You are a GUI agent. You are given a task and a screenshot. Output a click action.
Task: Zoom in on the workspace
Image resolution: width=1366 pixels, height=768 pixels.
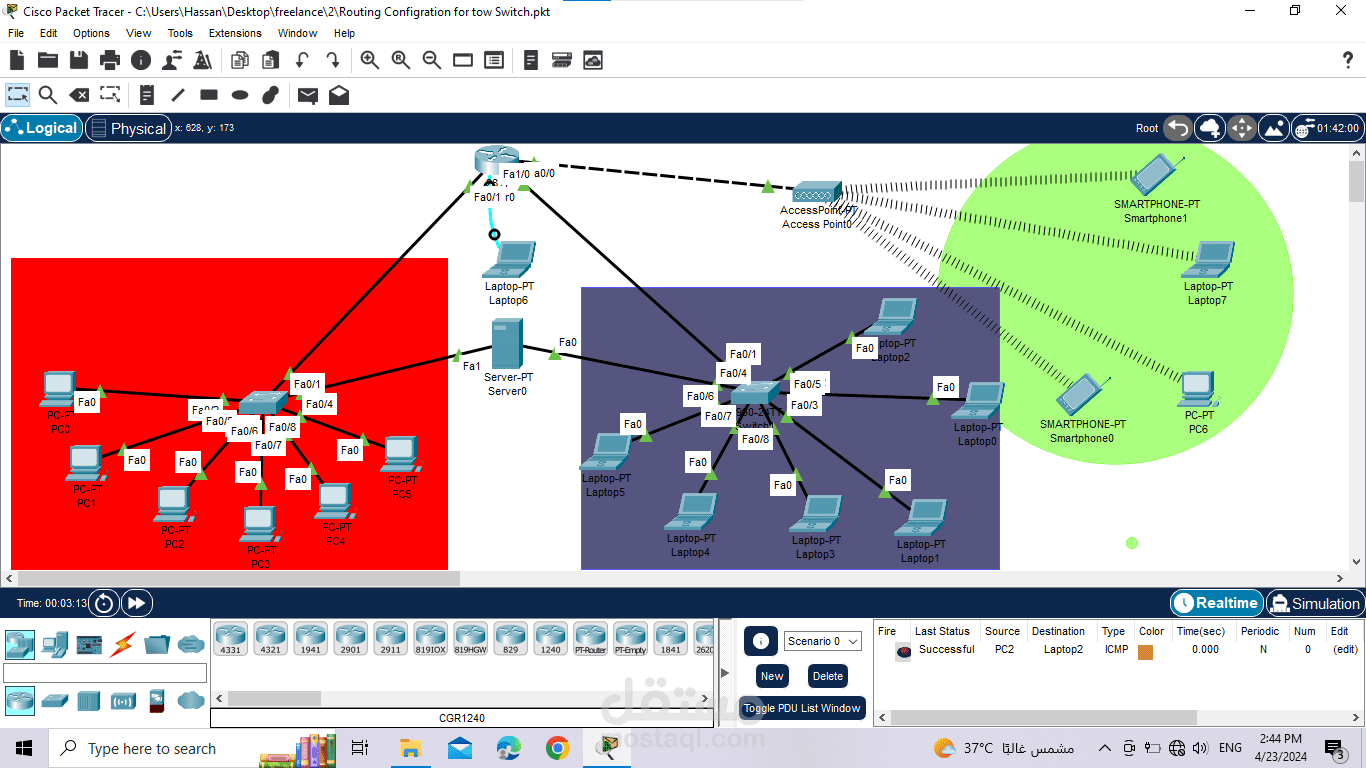coord(370,61)
